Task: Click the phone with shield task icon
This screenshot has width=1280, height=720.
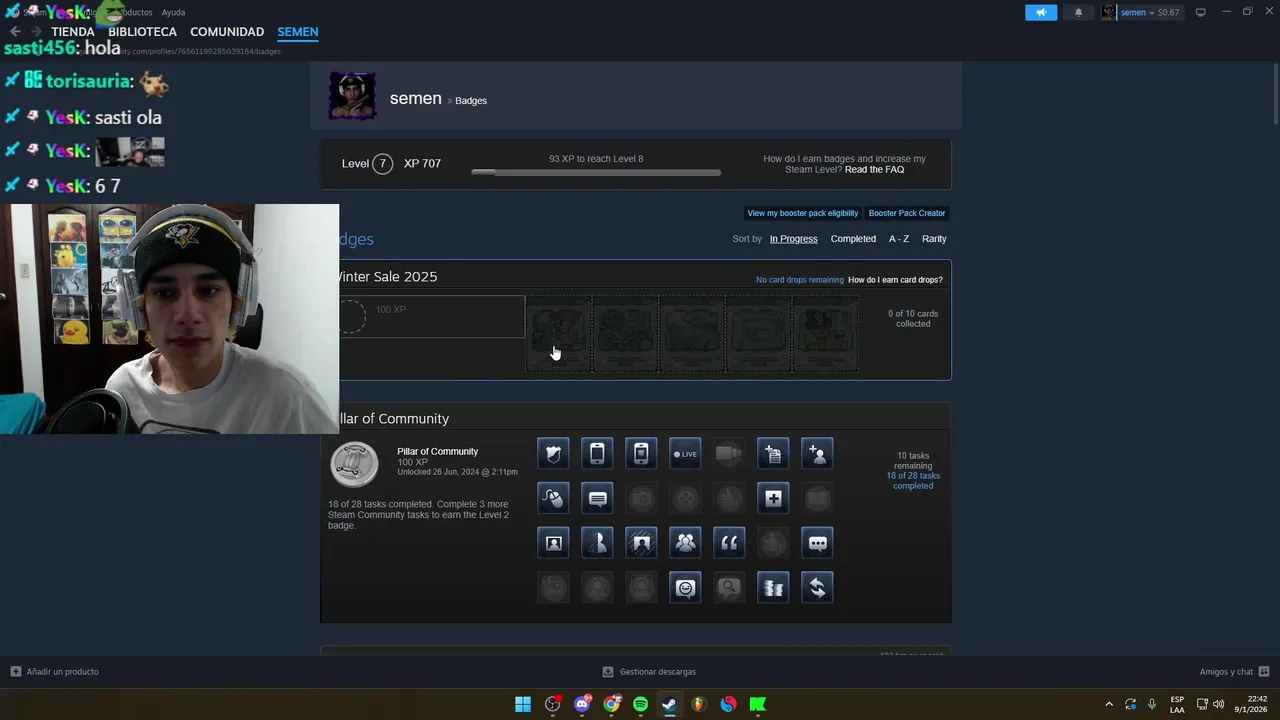Action: [x=641, y=454]
